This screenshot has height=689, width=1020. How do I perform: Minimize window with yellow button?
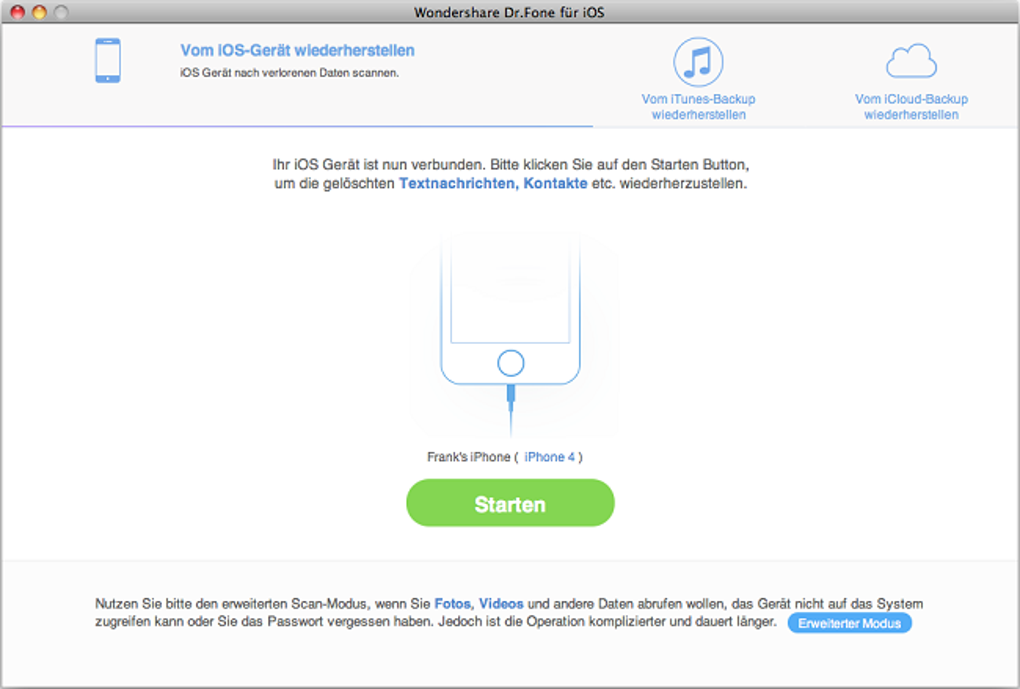[x=39, y=12]
